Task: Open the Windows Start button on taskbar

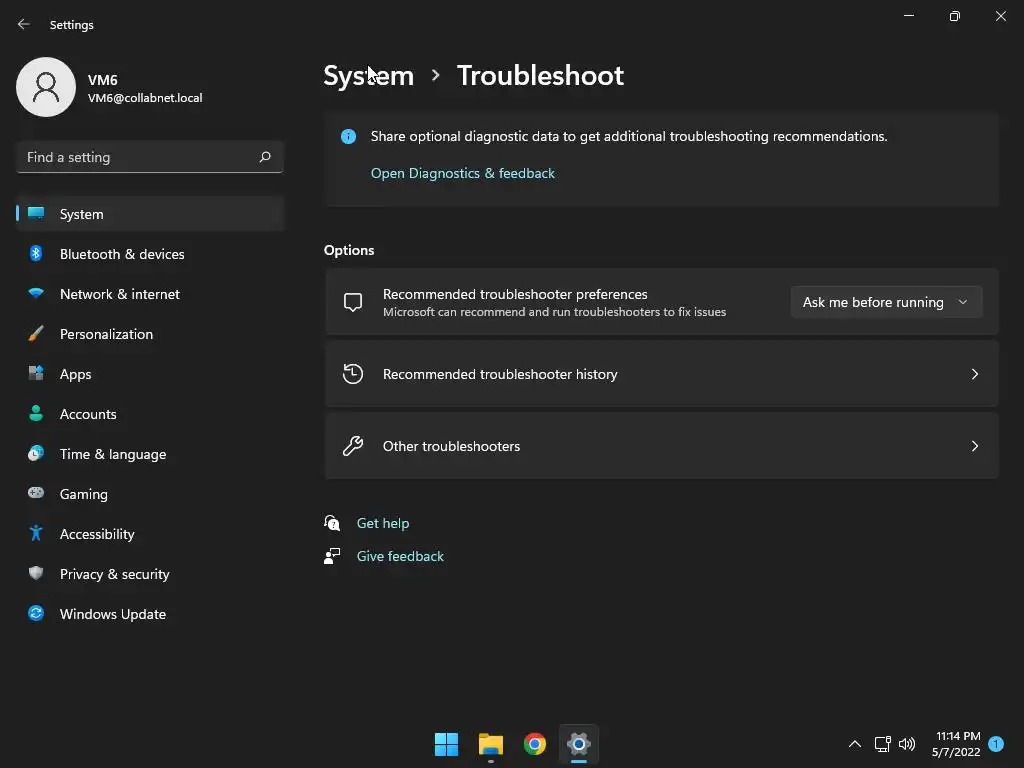Action: coord(447,744)
